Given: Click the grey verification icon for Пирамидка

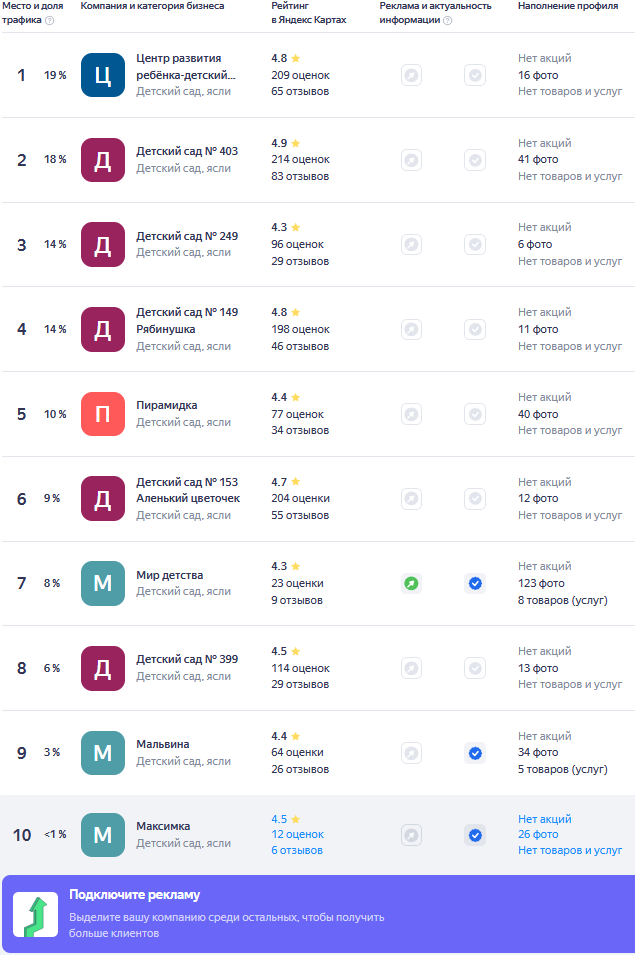Looking at the screenshot, I should pyautogui.click(x=475, y=414).
